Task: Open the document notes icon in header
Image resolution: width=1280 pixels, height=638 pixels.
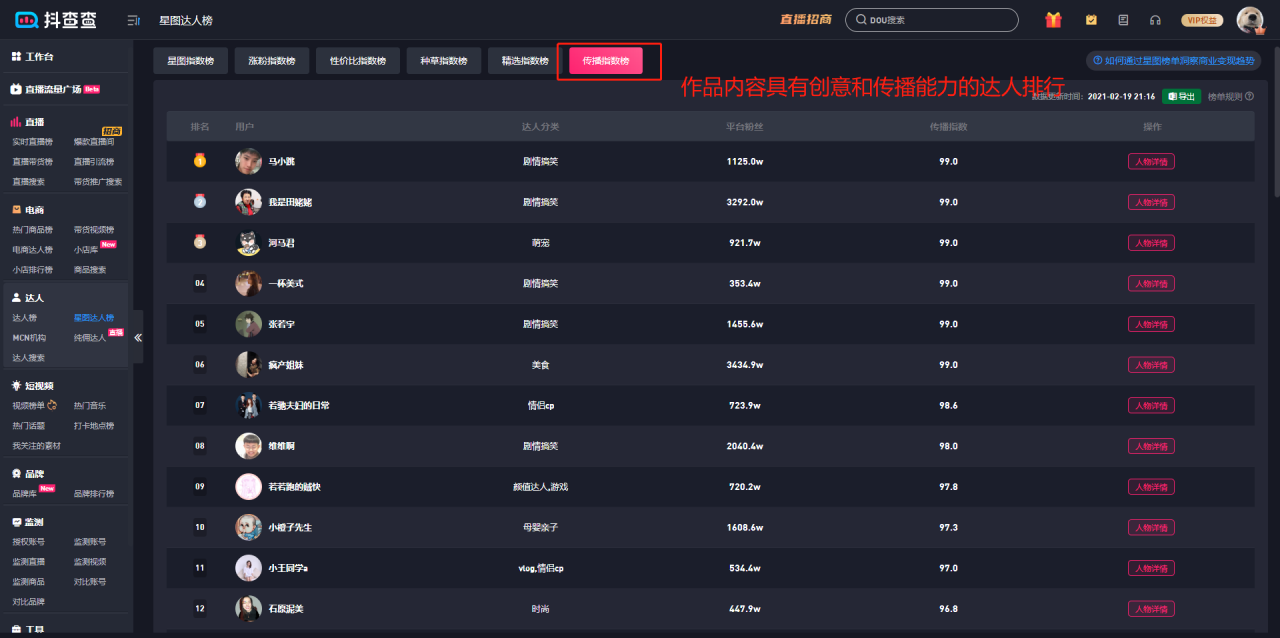Action: click(x=1123, y=20)
